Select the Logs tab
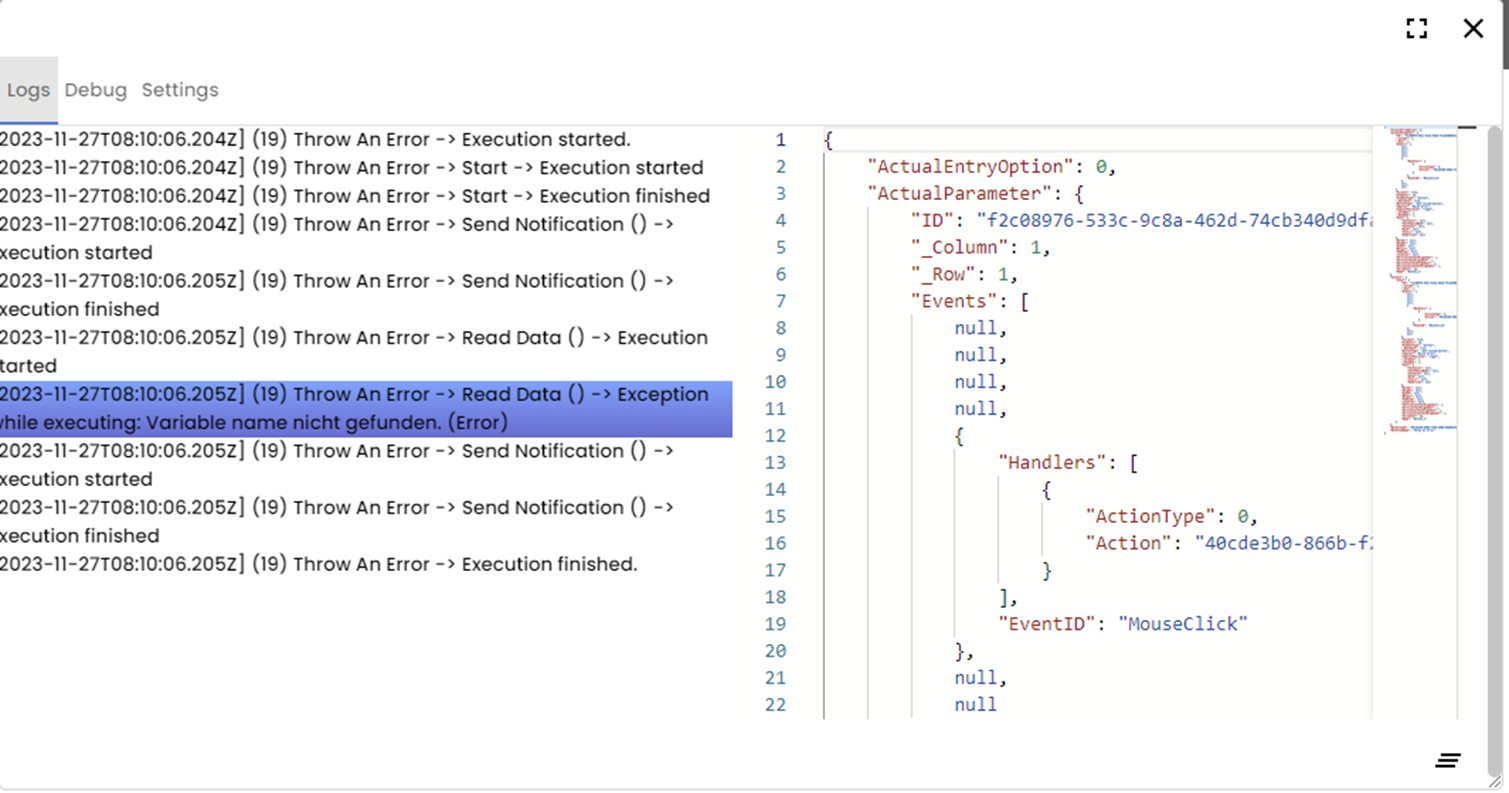 pos(29,89)
